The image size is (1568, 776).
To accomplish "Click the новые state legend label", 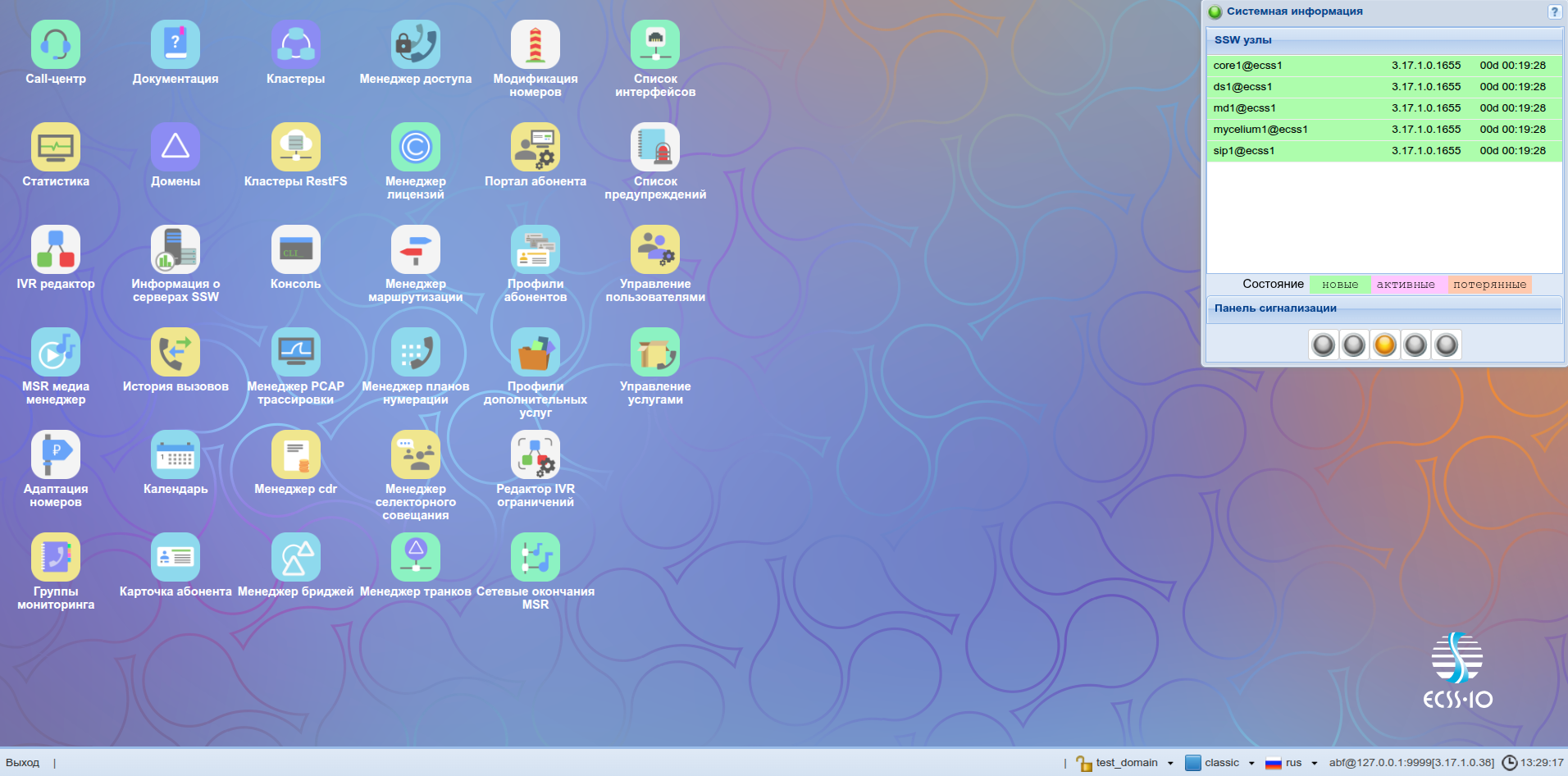I will (x=1340, y=285).
